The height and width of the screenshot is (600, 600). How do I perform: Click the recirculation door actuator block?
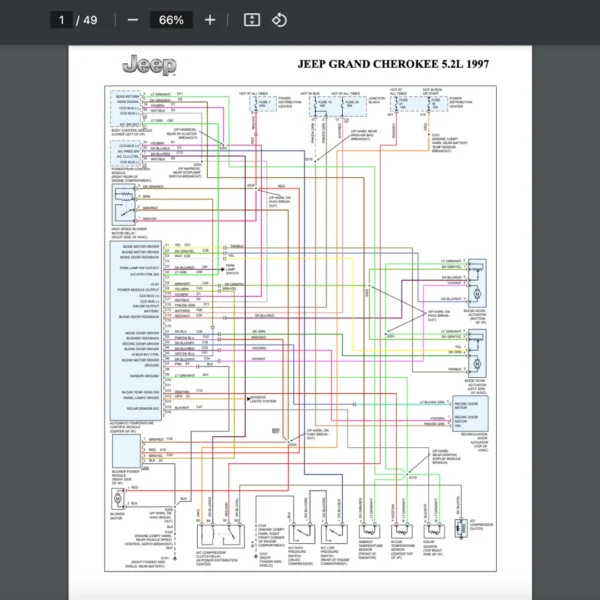[x=470, y=414]
